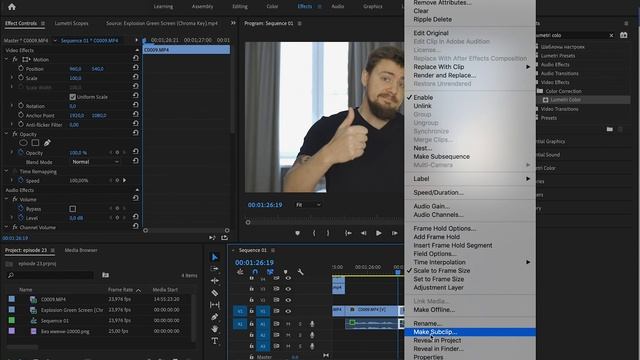Solo audio track A2
This screenshot has width=640, height=360.
[x=300, y=335]
